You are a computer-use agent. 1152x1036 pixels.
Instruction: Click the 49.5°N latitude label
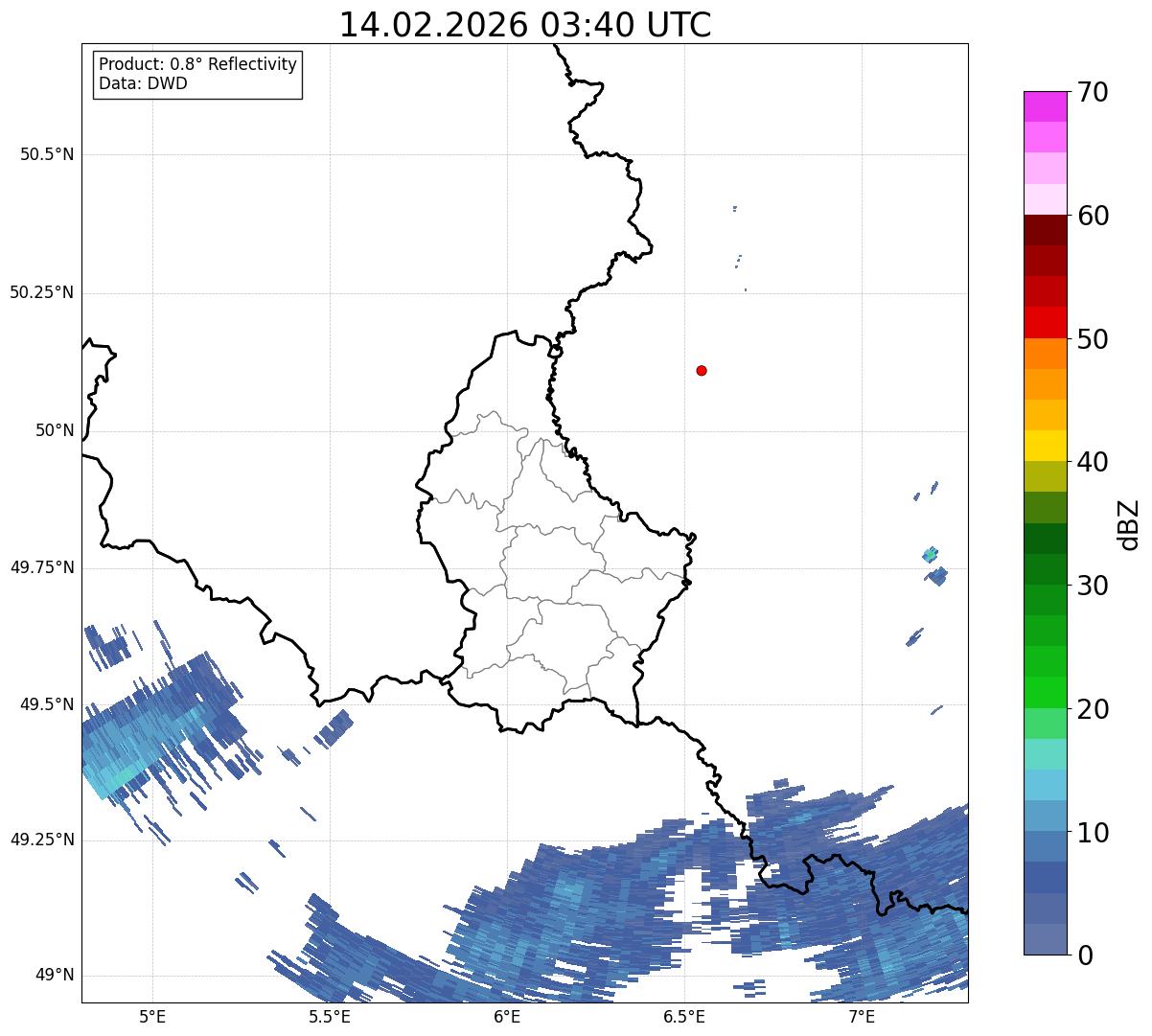47,704
